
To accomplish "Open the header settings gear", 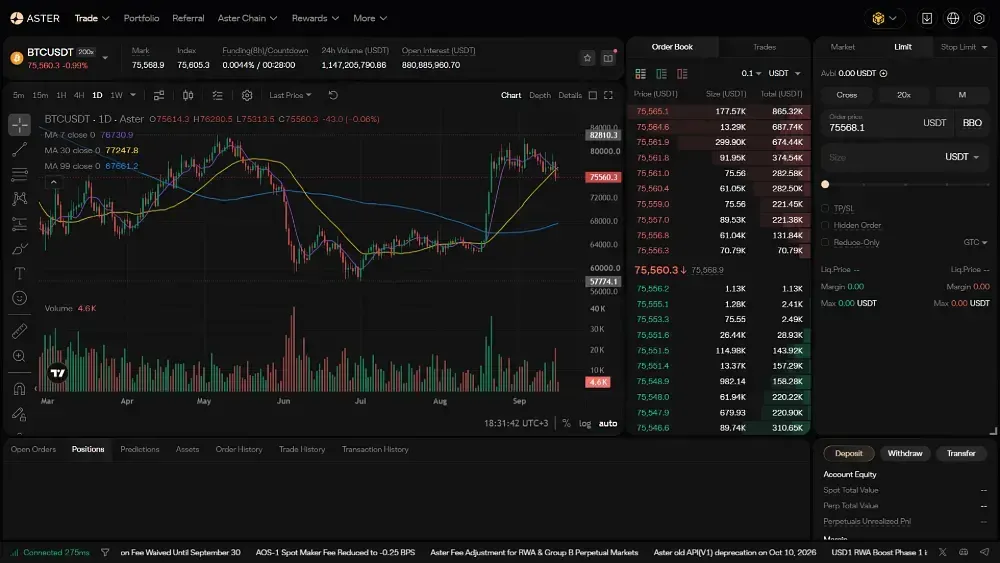I will [x=979, y=18].
